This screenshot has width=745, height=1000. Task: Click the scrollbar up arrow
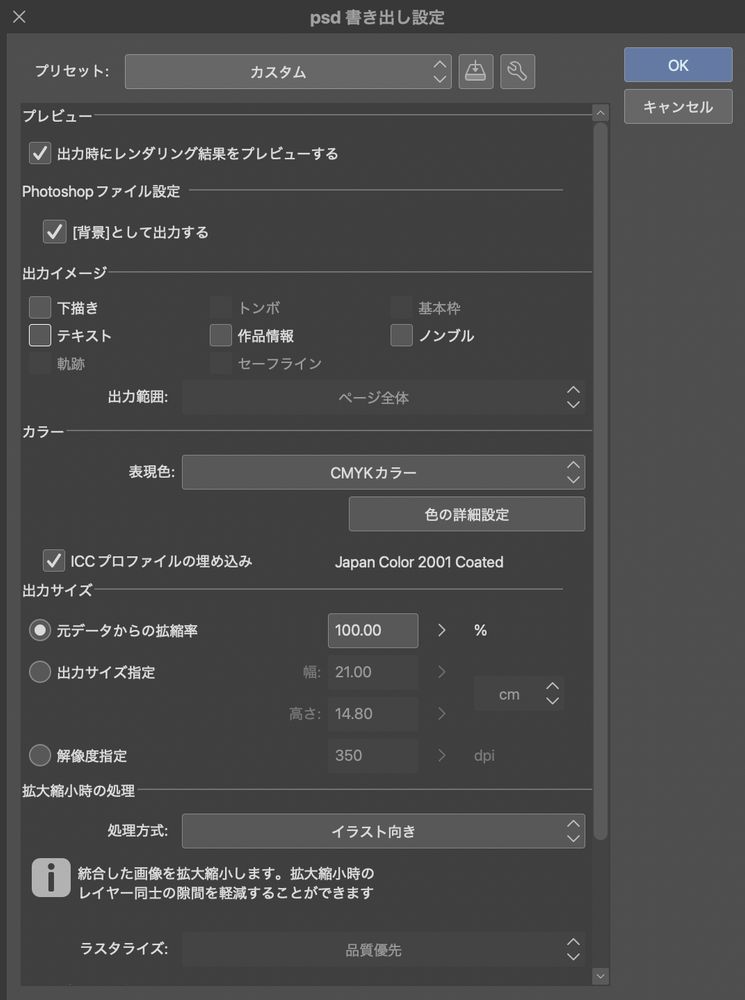tap(600, 114)
